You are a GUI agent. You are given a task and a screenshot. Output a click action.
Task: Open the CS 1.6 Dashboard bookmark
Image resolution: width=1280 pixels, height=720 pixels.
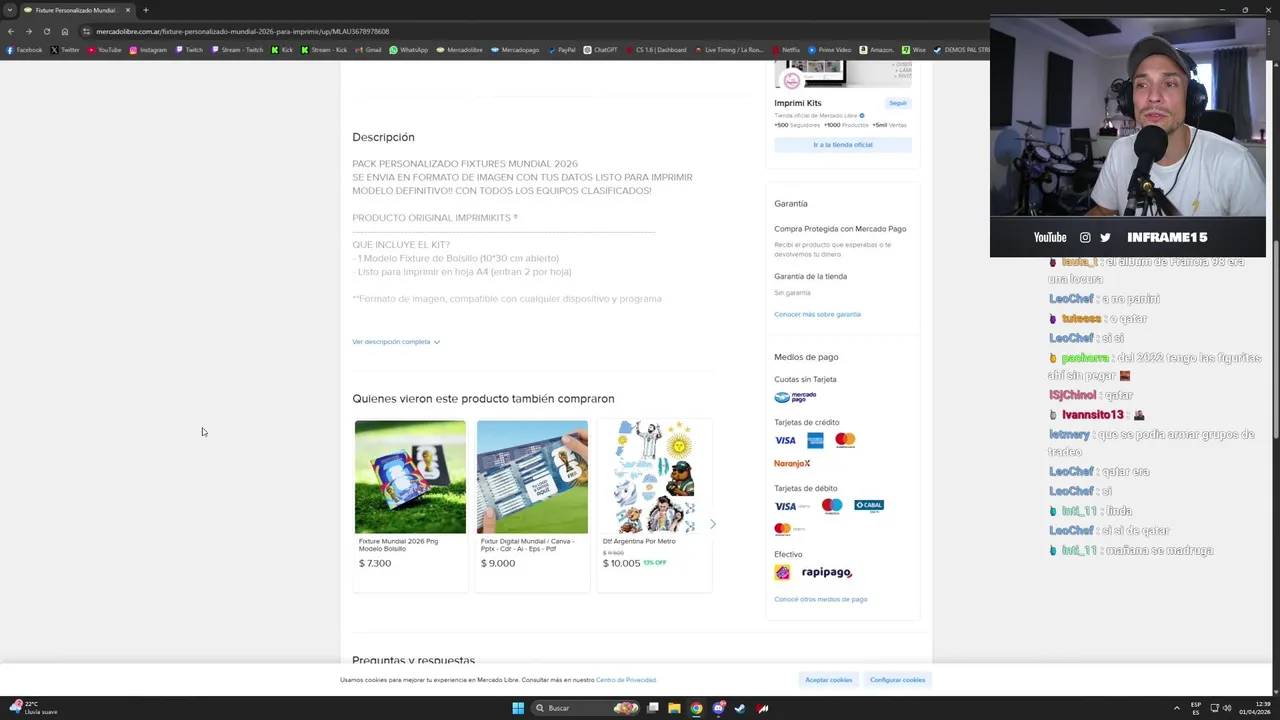point(655,50)
